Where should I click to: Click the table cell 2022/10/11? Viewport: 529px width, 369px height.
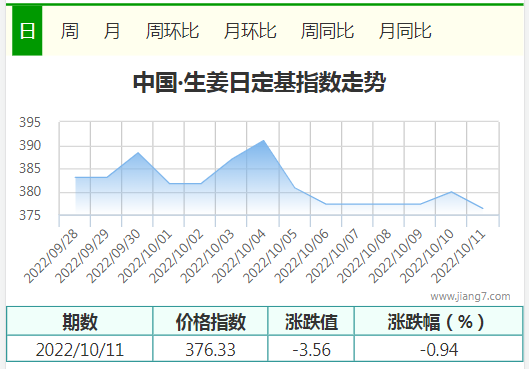(80, 349)
